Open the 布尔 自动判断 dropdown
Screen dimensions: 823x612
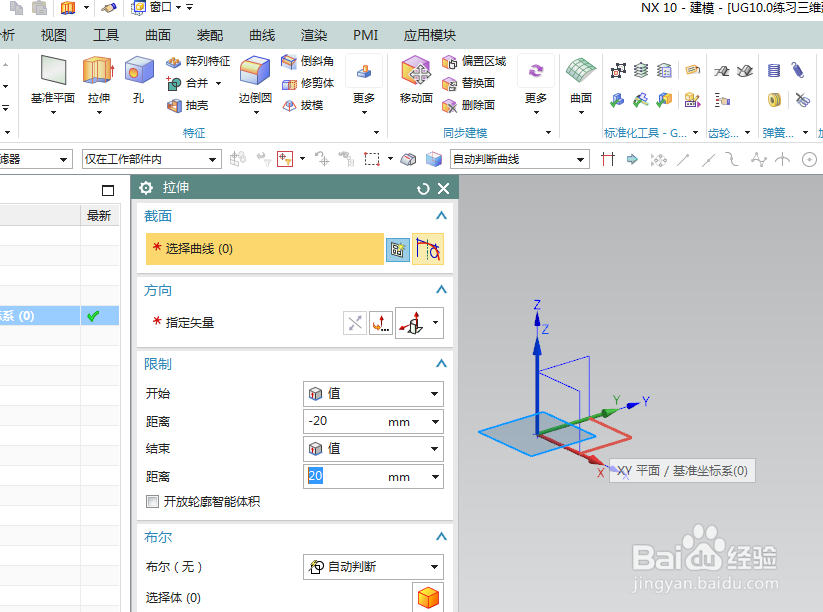(373, 566)
